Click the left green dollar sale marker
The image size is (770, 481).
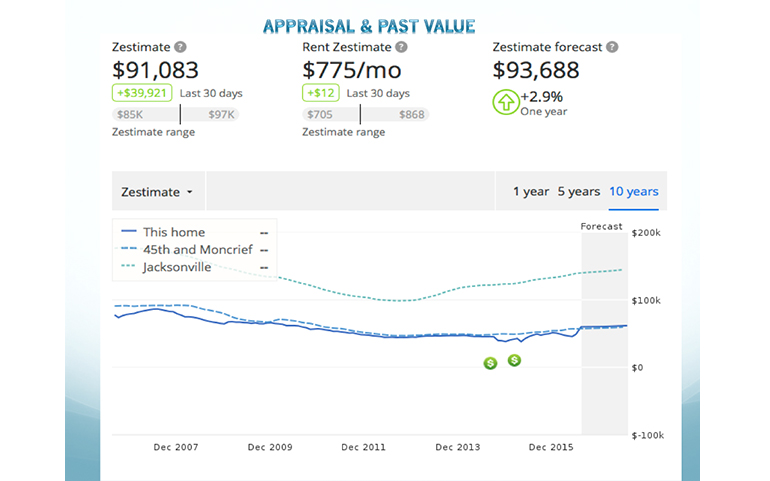coord(490,363)
